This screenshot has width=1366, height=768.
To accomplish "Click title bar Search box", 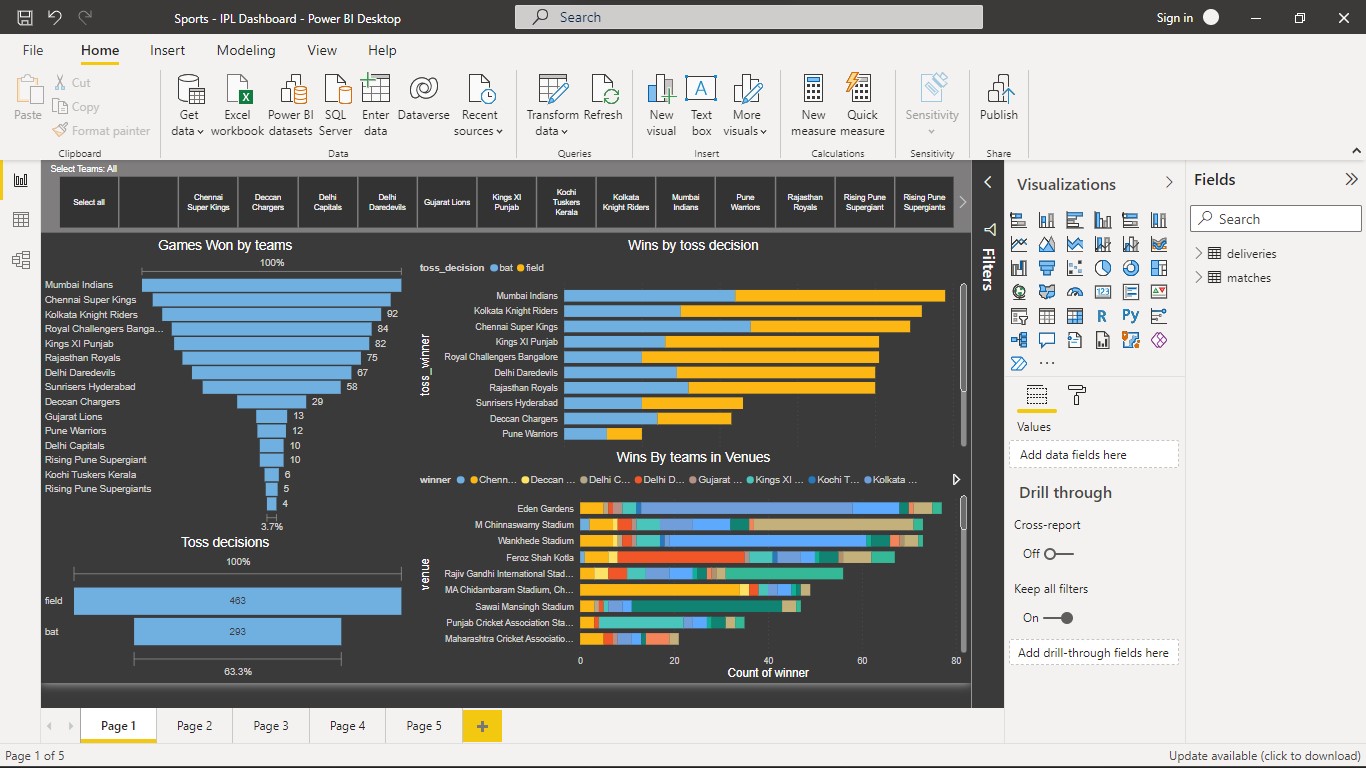I will [x=749, y=17].
